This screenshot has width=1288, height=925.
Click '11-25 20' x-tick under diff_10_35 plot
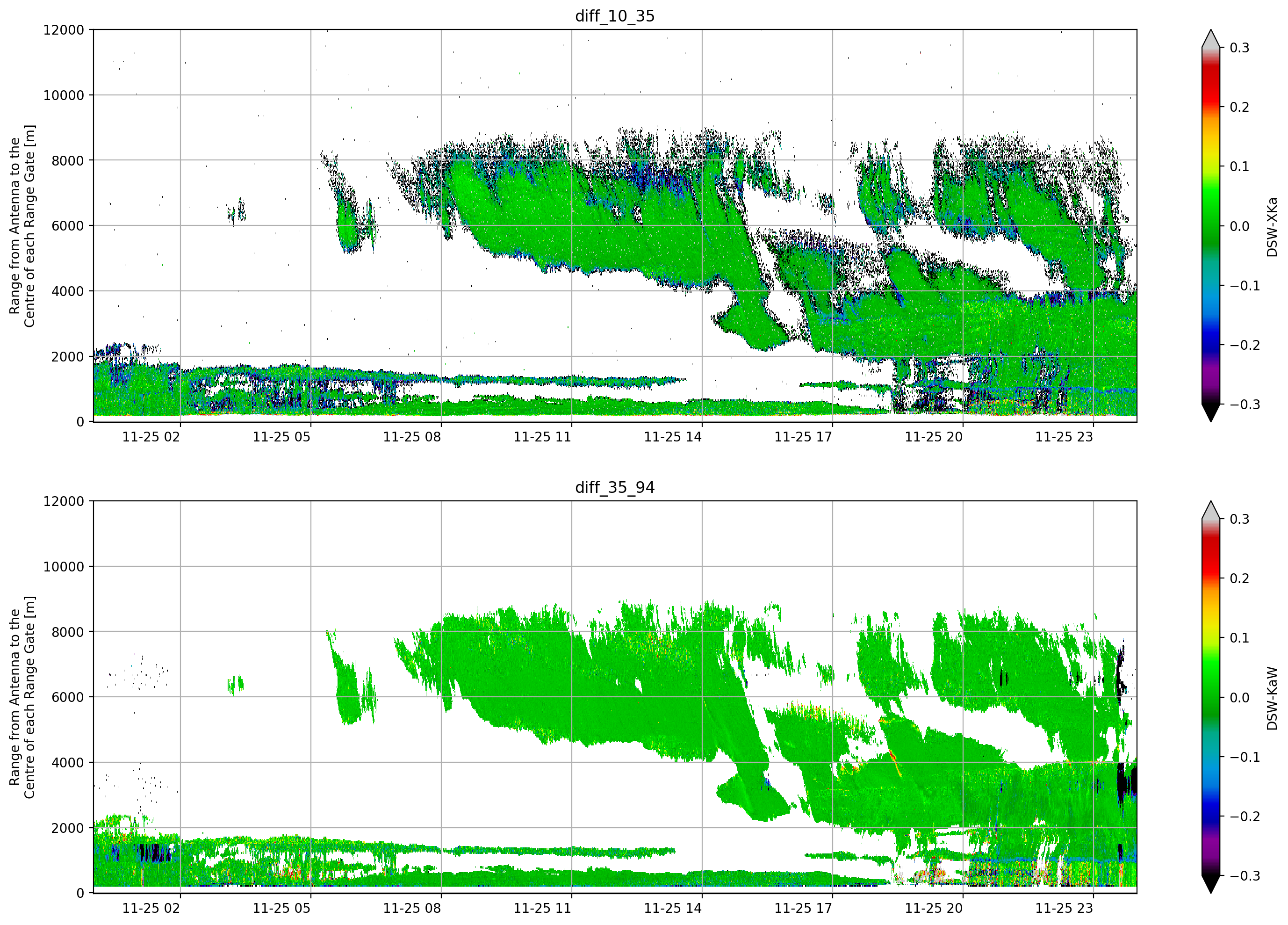tap(934, 437)
